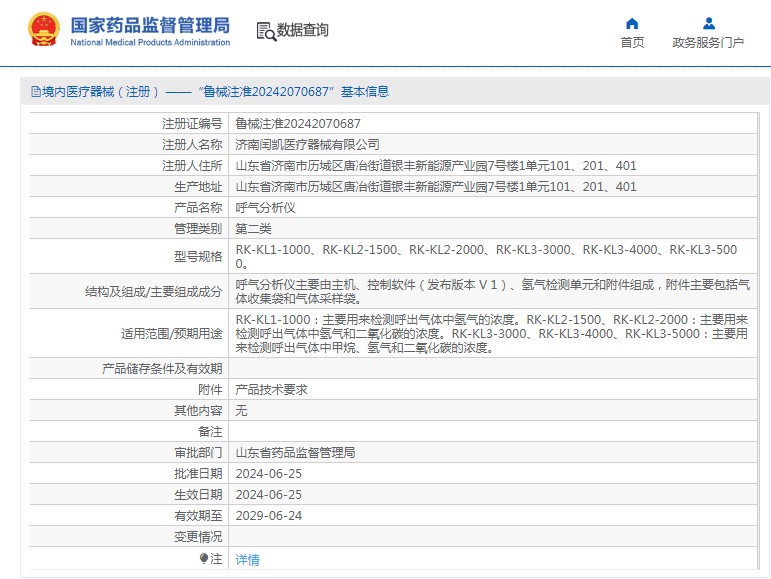771x579 pixels.
Task: Click product name value 呼气分析仪
Action: coord(265,208)
